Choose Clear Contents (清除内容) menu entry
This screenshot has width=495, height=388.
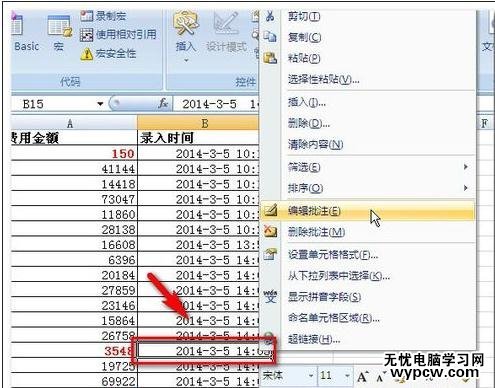(x=367, y=144)
